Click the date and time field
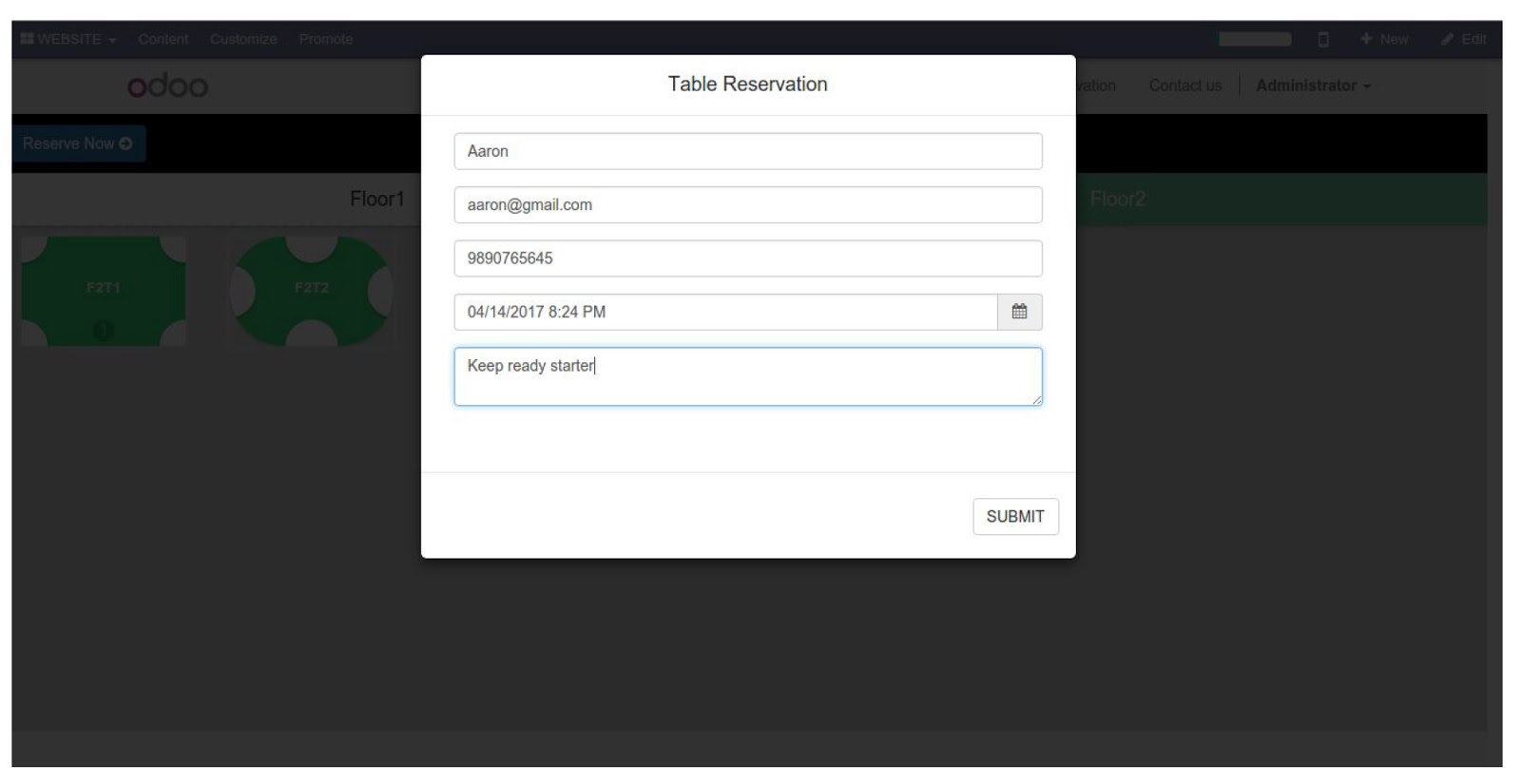 click(725, 312)
